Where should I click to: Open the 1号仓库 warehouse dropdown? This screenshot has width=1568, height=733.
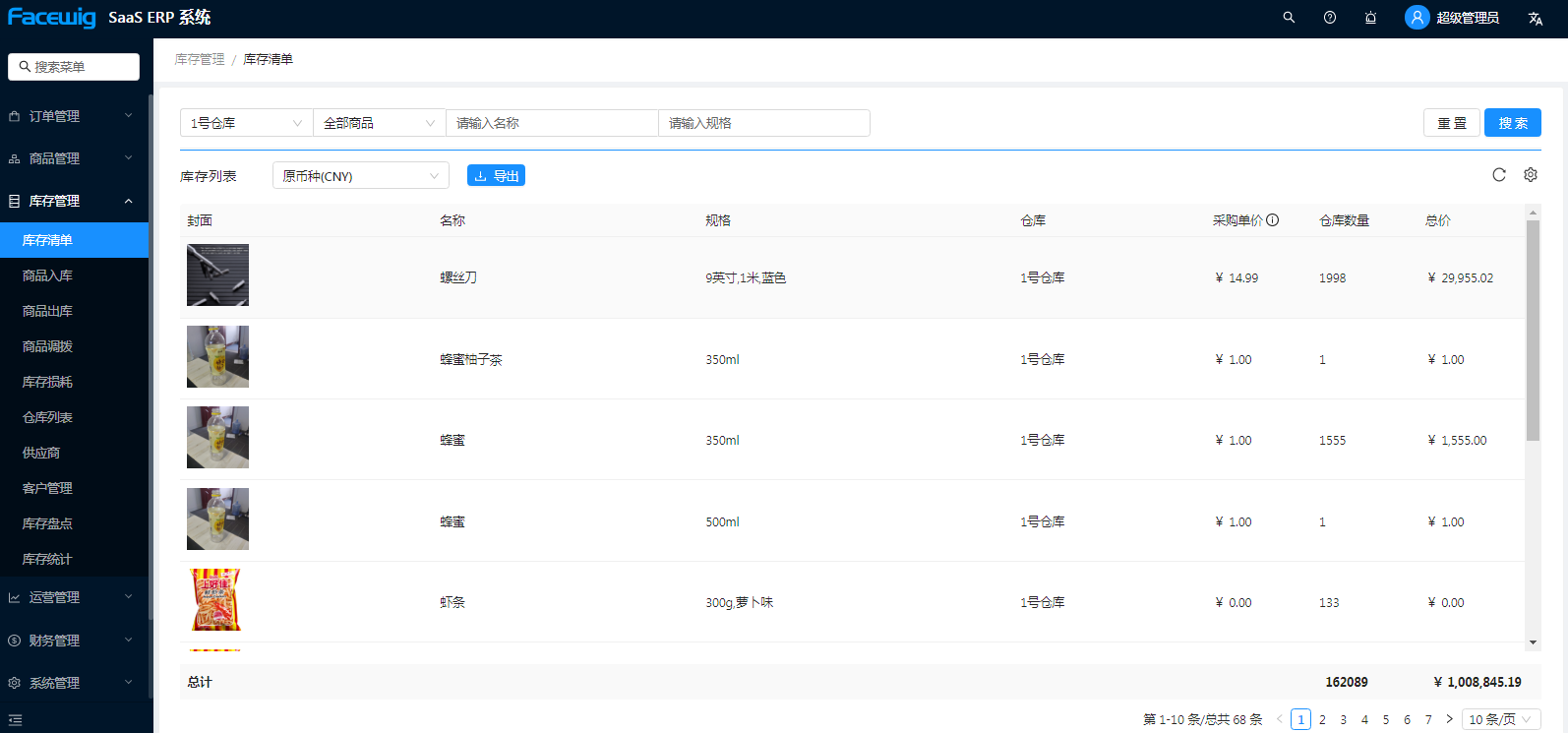click(x=246, y=123)
